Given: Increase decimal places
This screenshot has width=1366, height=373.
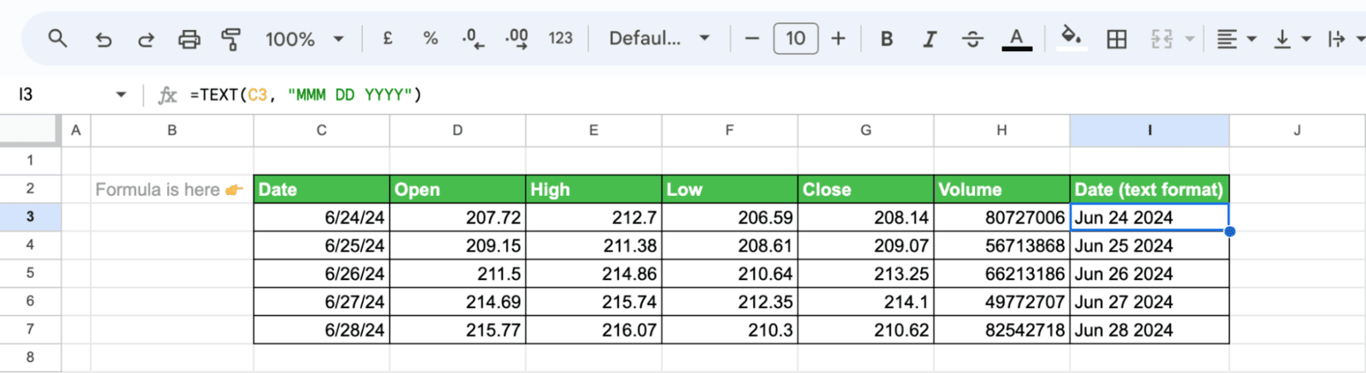Looking at the screenshot, I should click(517, 39).
